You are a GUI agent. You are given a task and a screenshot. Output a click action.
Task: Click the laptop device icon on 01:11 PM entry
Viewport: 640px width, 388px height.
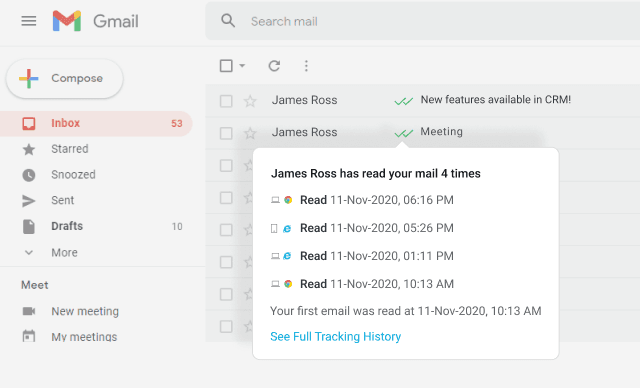[x=276, y=256]
